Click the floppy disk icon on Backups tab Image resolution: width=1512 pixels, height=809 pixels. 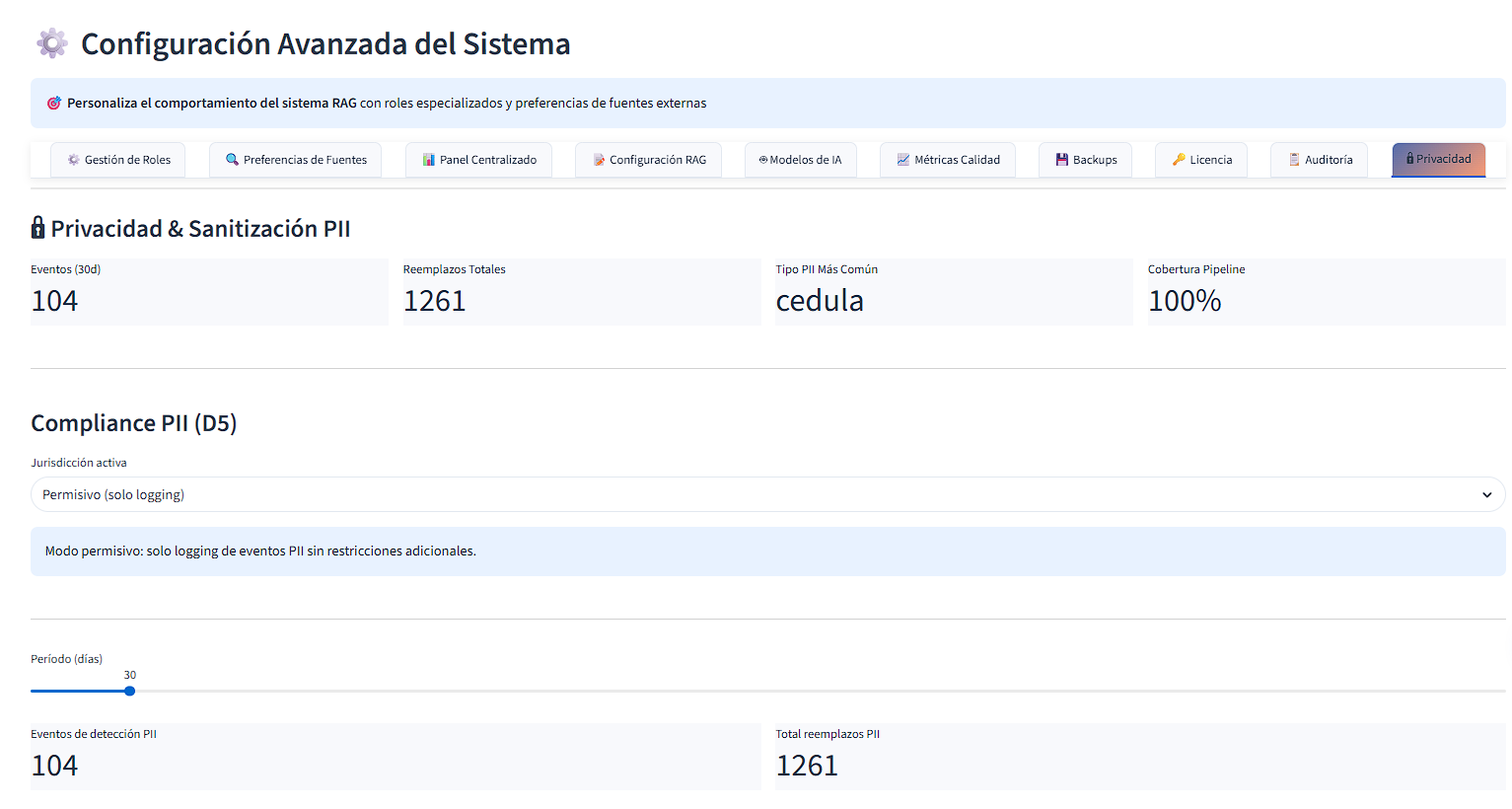[x=1062, y=159]
